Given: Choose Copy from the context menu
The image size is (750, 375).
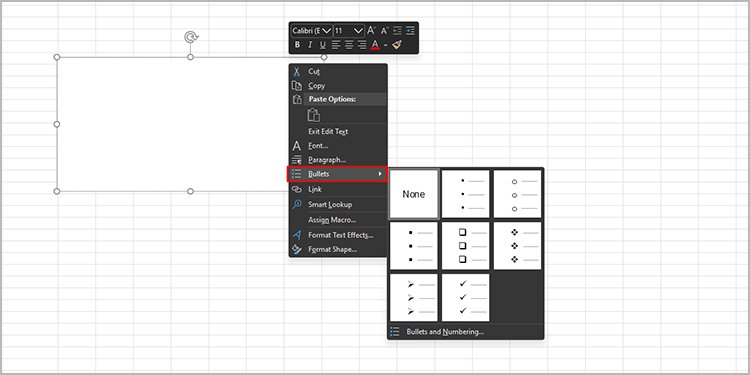Looking at the screenshot, I should click(x=338, y=86).
